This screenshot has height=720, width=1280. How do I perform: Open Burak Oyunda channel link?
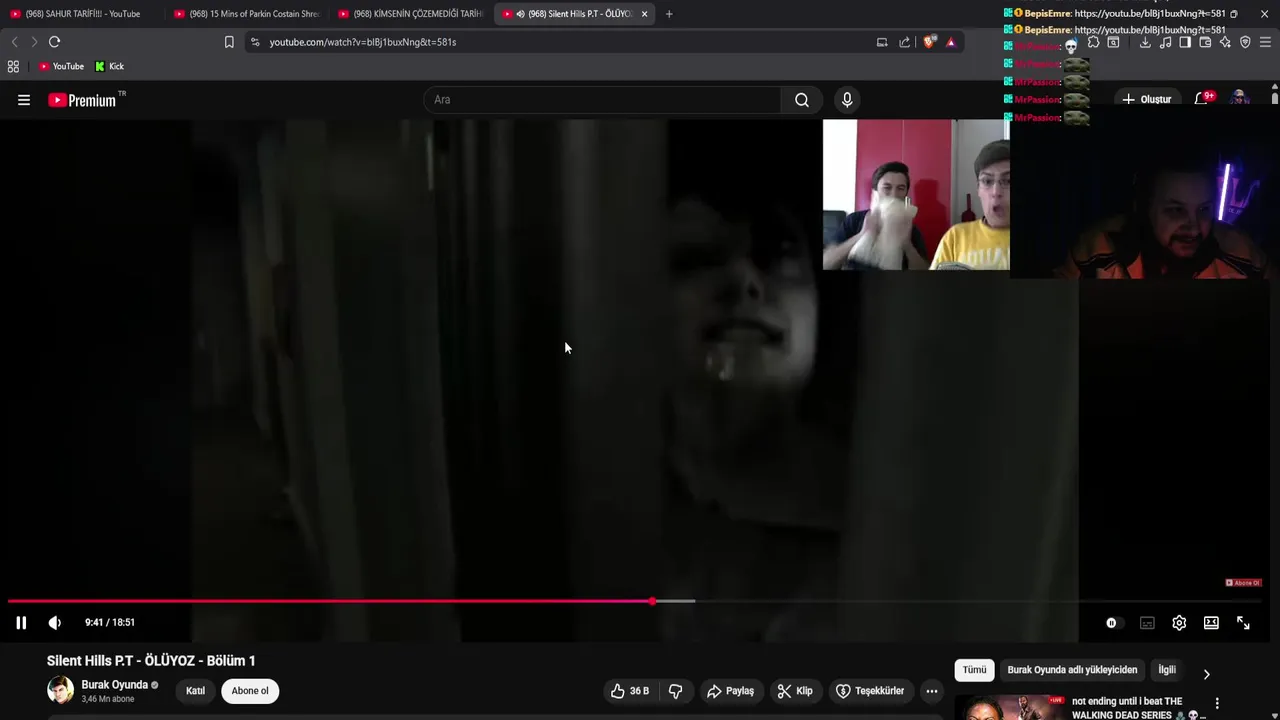tap(114, 685)
